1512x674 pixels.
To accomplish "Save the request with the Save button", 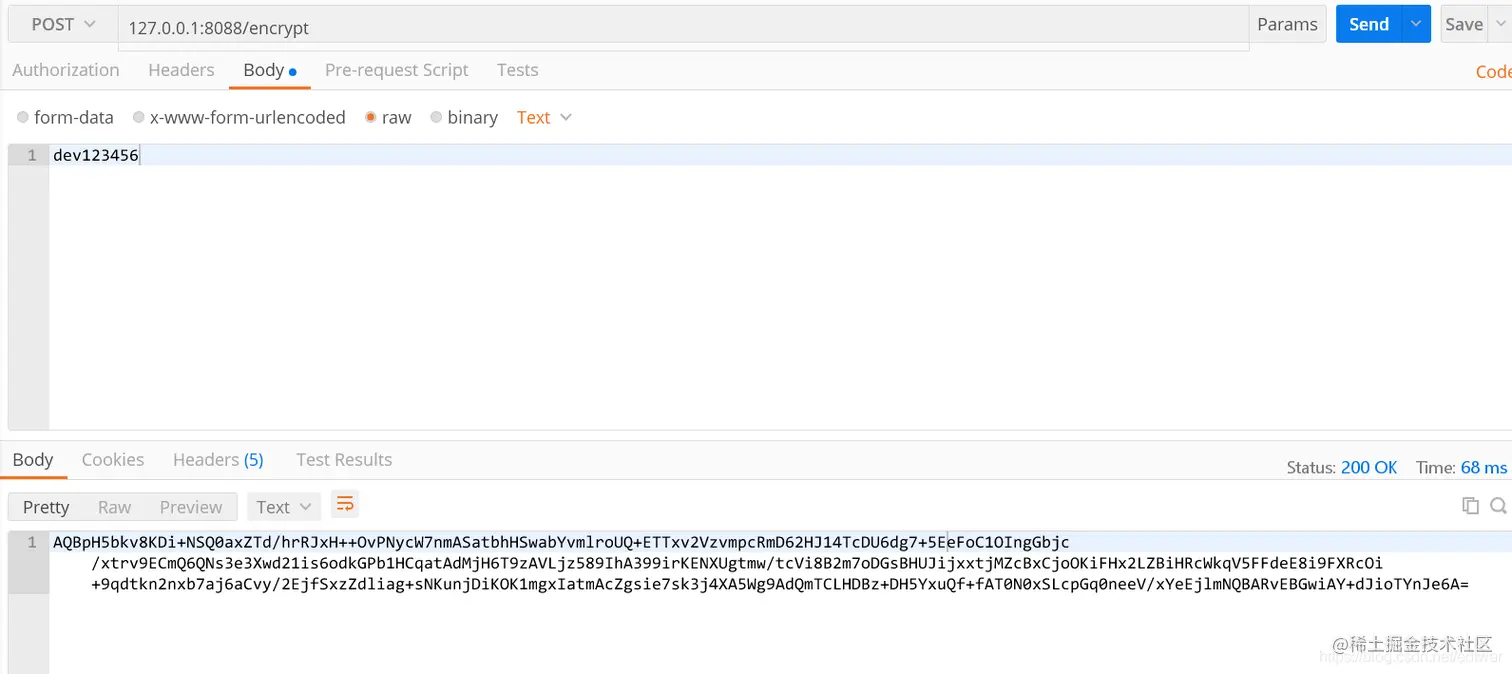I will [x=1463, y=24].
